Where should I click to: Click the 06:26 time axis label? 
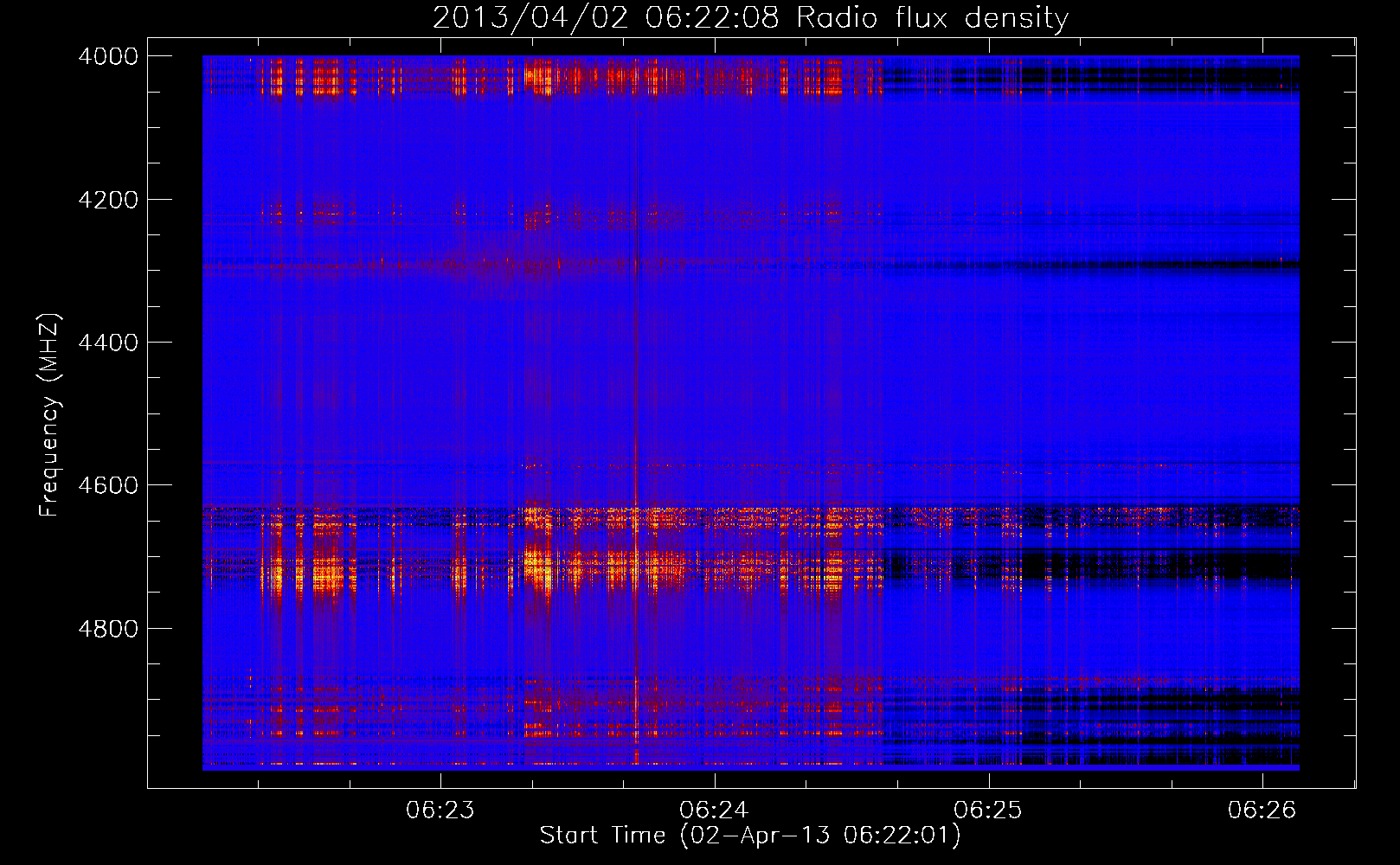pyautogui.click(x=1262, y=810)
